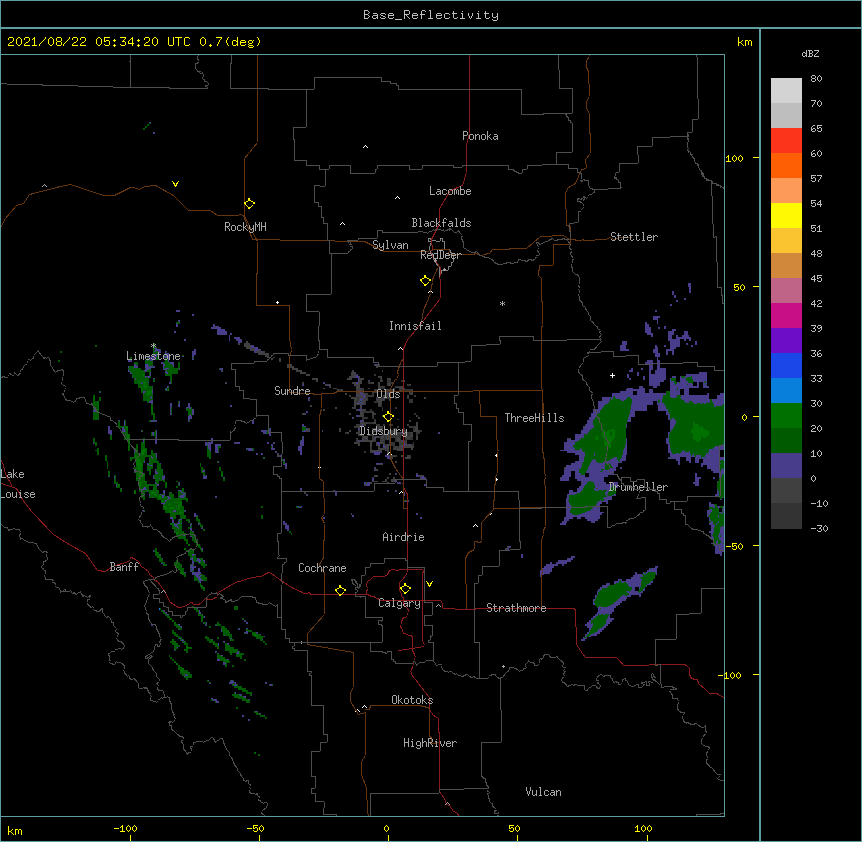
Task: Click the Limestone label
Action: [x=153, y=356]
